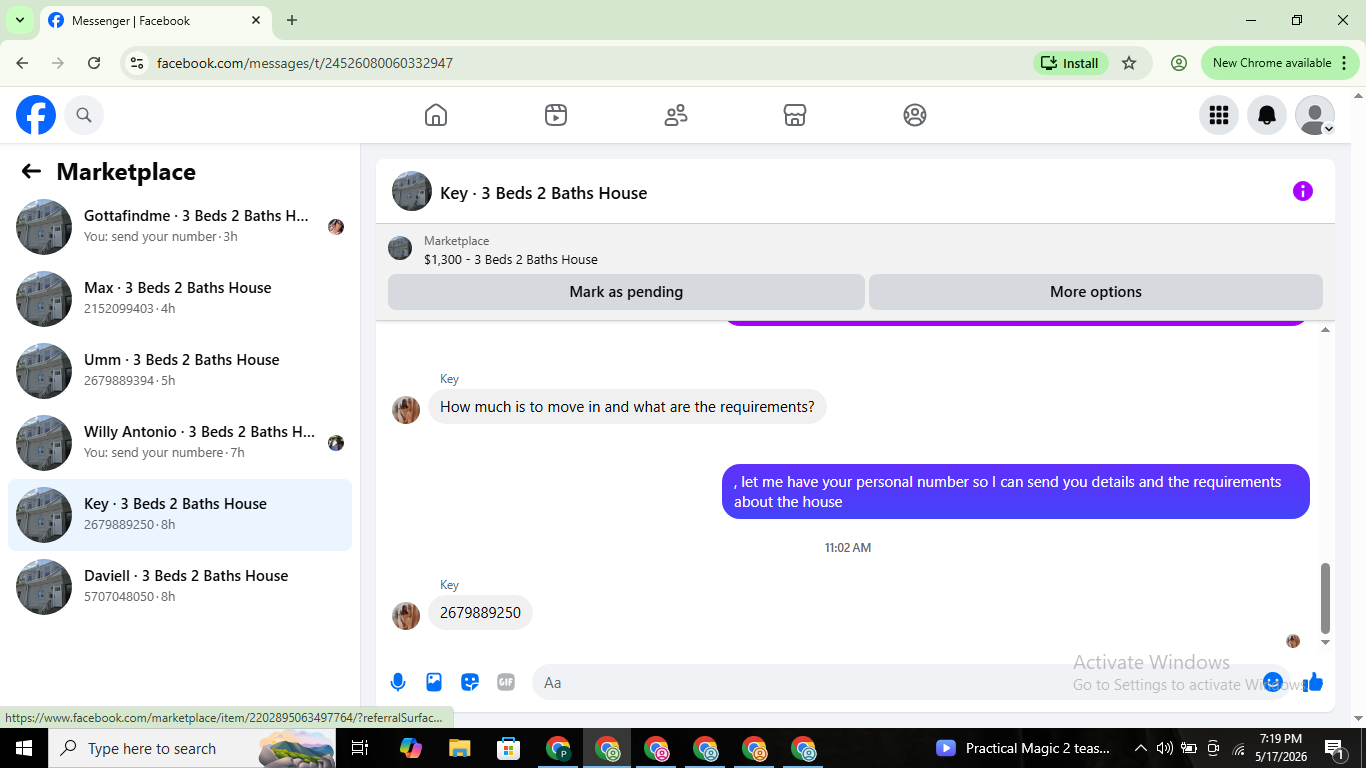Open Chrome's tab search dropdown

tap(19, 20)
